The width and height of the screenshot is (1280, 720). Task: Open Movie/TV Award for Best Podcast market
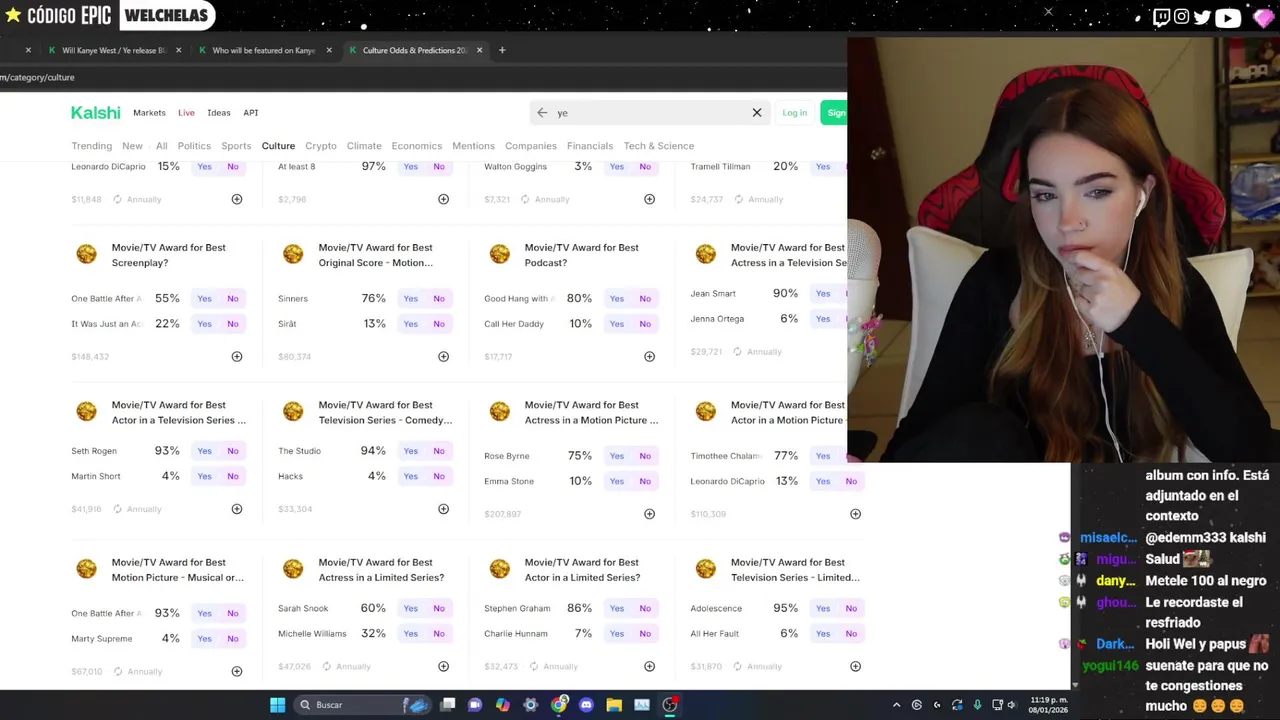pos(581,255)
